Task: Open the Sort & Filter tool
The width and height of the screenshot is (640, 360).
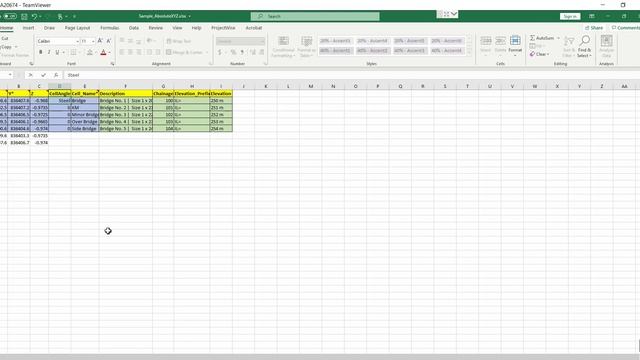Action: [x=569, y=46]
